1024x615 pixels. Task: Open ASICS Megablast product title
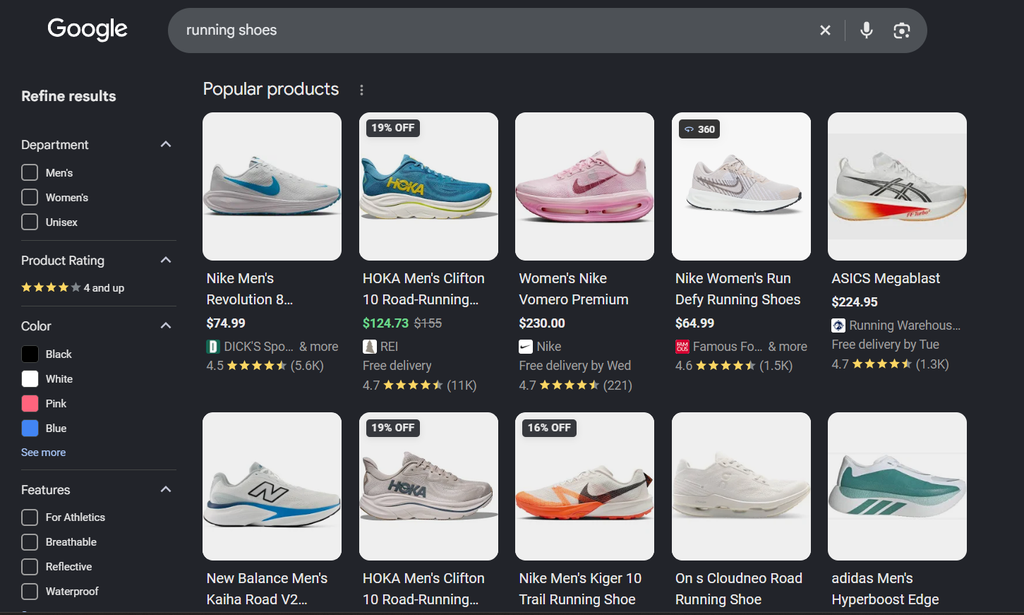click(x=886, y=278)
